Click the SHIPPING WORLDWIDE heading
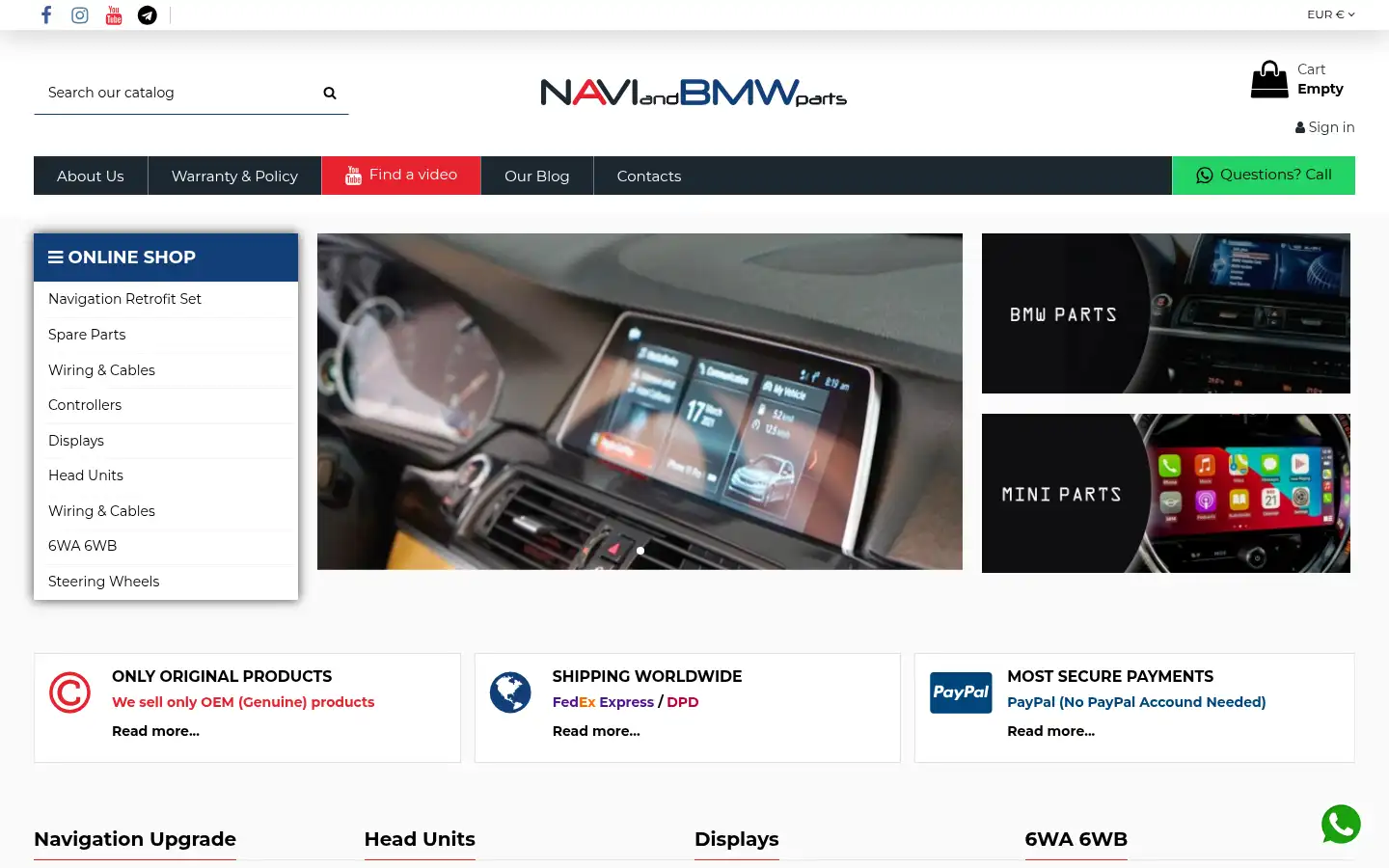Viewport: 1389px width, 868px height. (x=647, y=676)
